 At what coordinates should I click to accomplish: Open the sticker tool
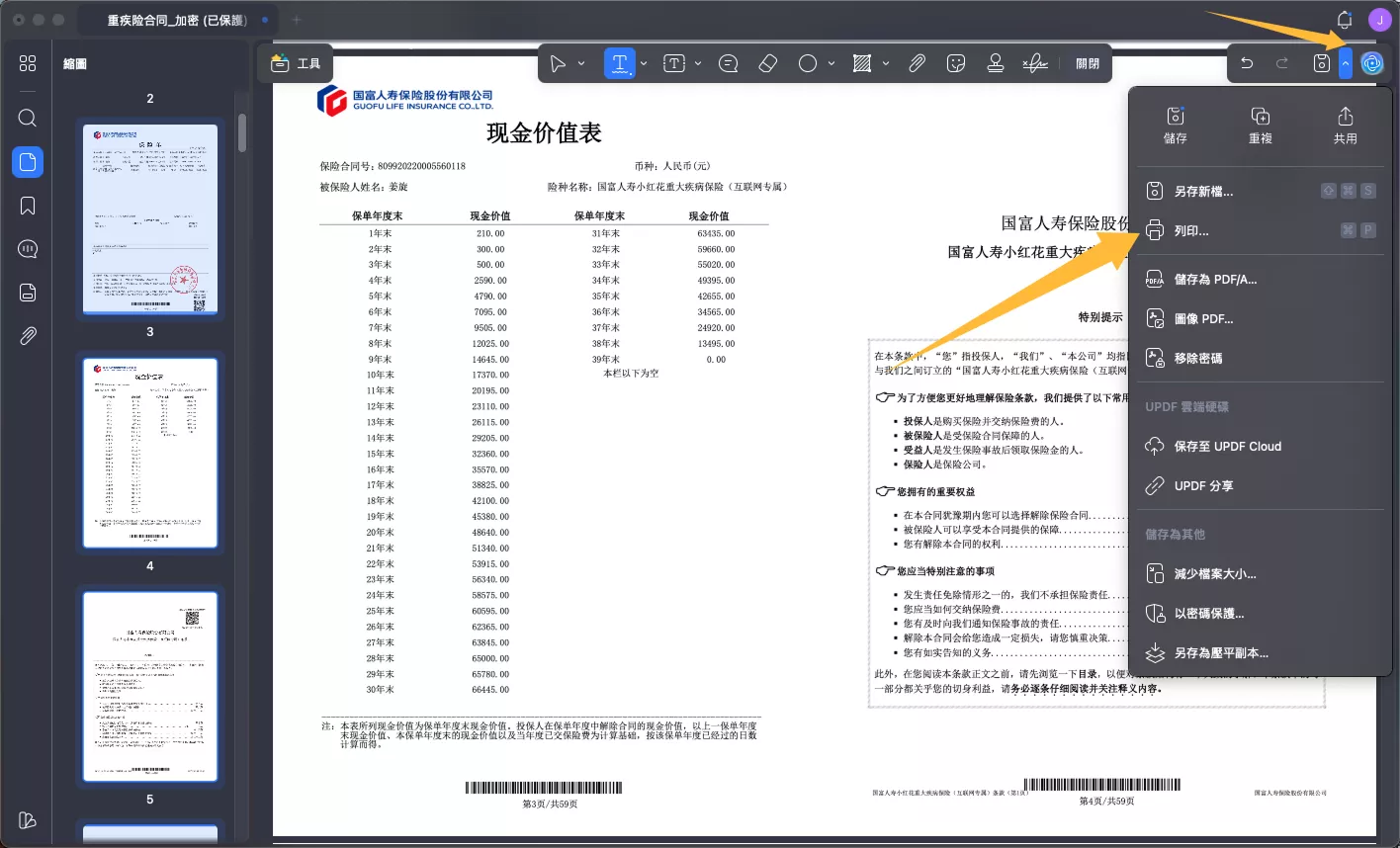coord(956,63)
